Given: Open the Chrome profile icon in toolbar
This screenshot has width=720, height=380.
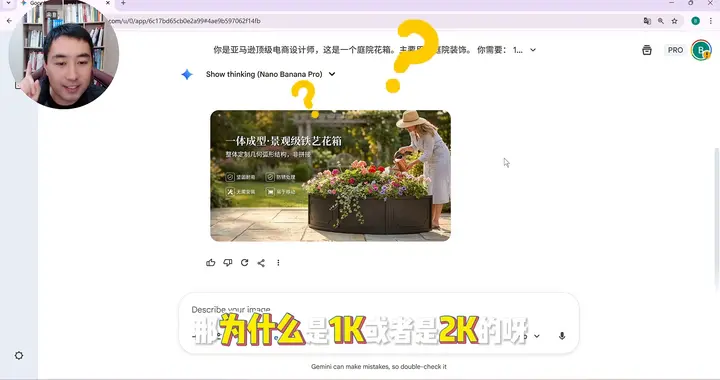Looking at the screenshot, I should pyautogui.click(x=696, y=21).
